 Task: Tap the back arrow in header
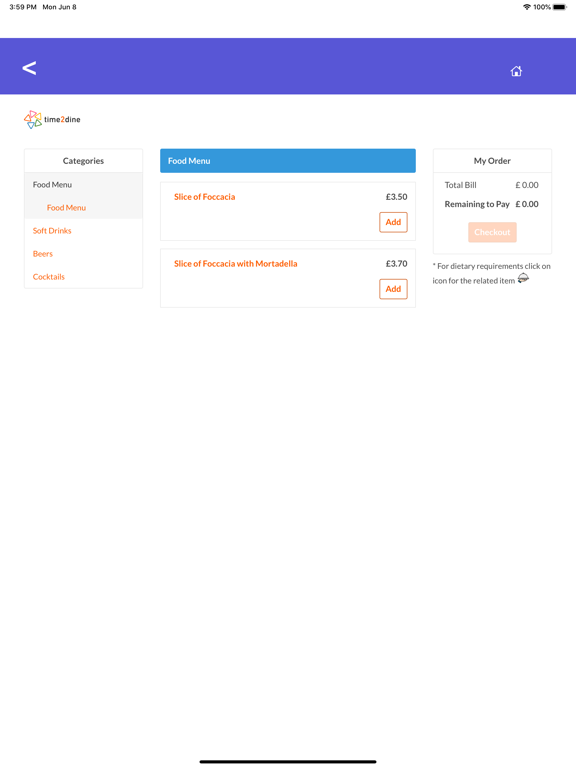click(29, 68)
